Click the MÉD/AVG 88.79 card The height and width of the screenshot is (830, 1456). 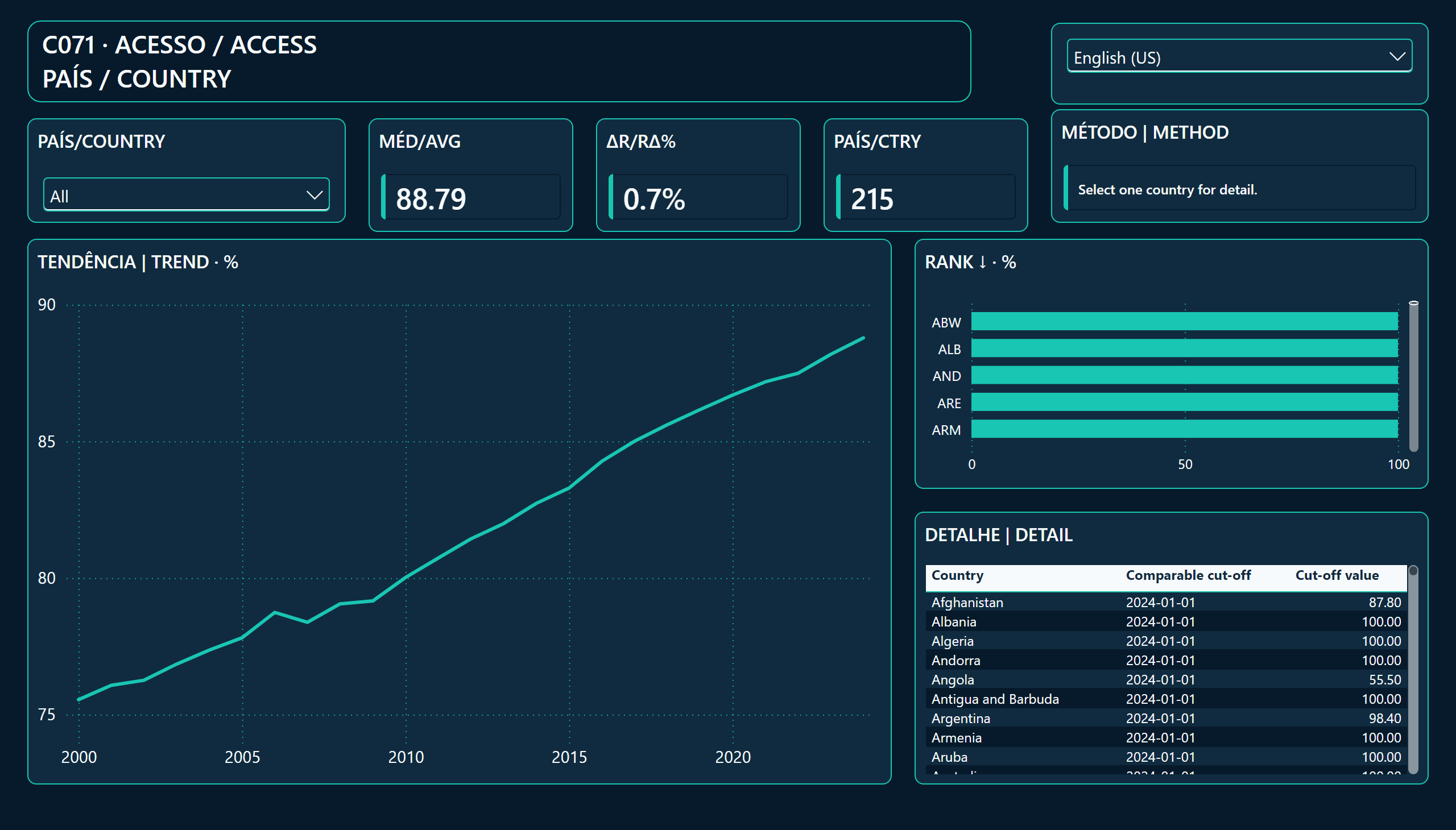(x=470, y=175)
